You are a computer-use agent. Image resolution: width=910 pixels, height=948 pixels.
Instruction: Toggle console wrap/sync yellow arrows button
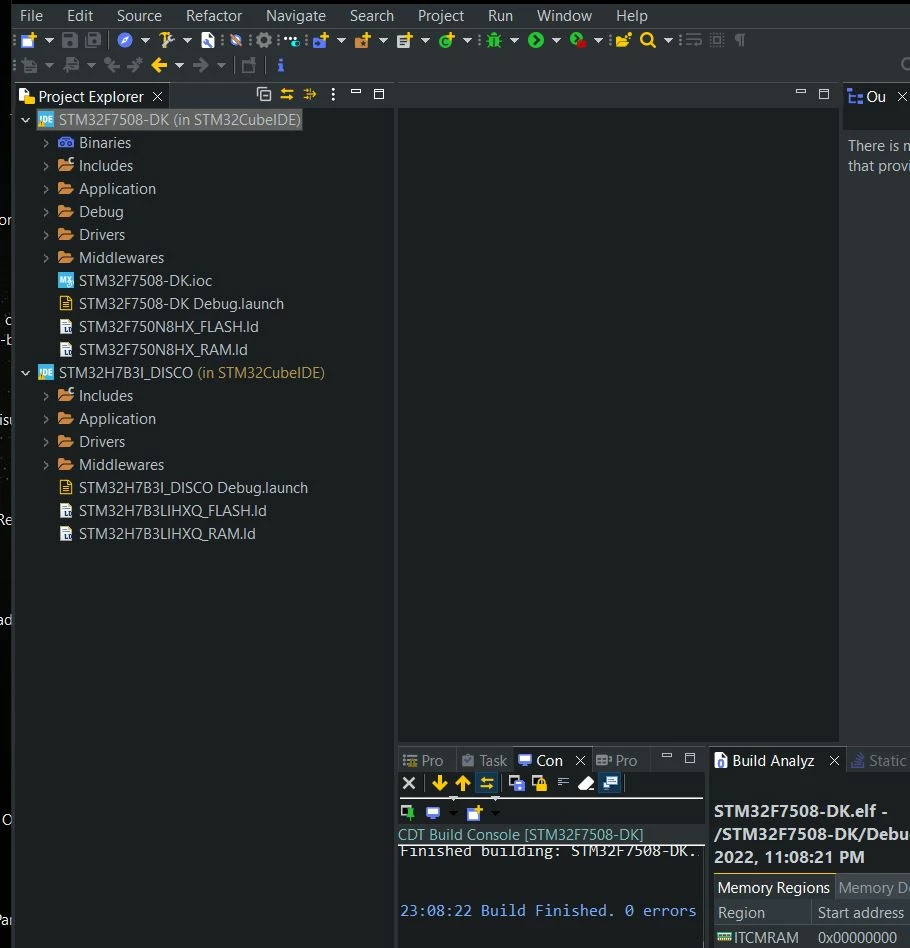coord(487,784)
